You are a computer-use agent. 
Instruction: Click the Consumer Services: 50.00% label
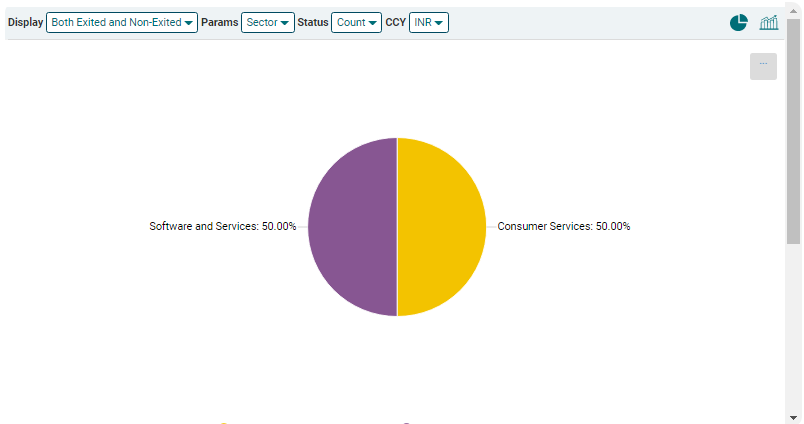[564, 227]
